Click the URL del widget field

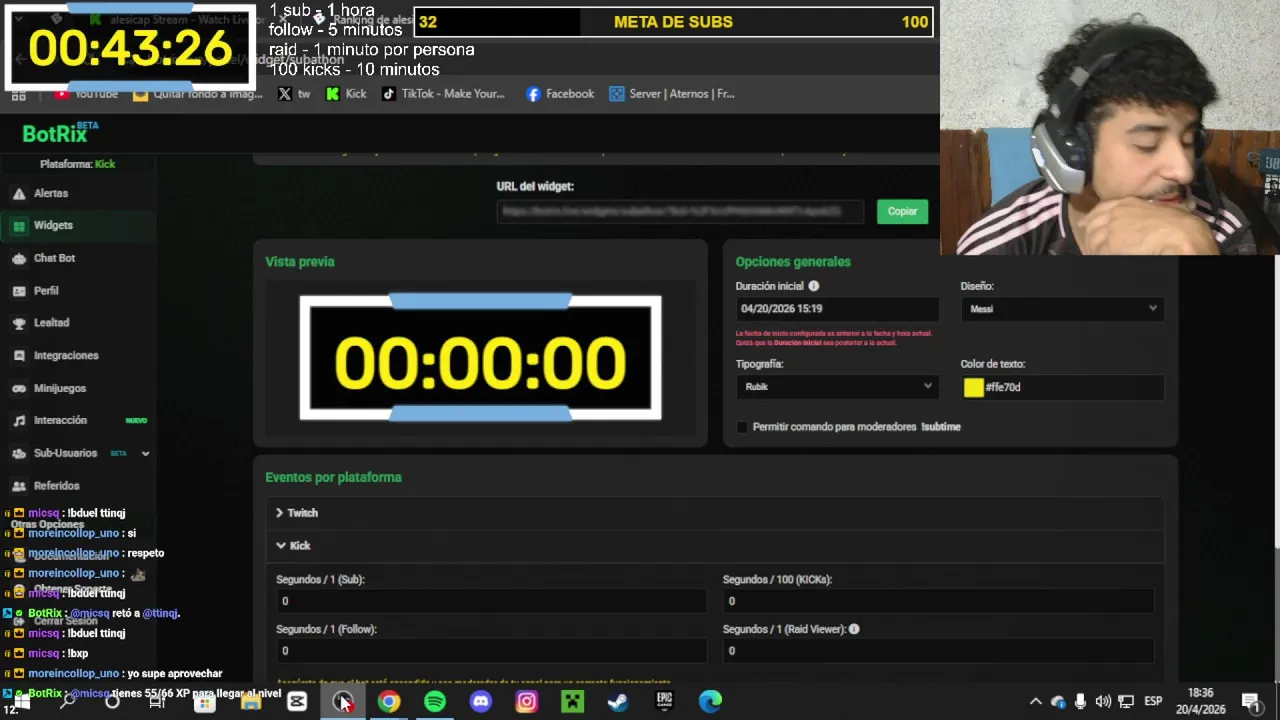[681, 211]
